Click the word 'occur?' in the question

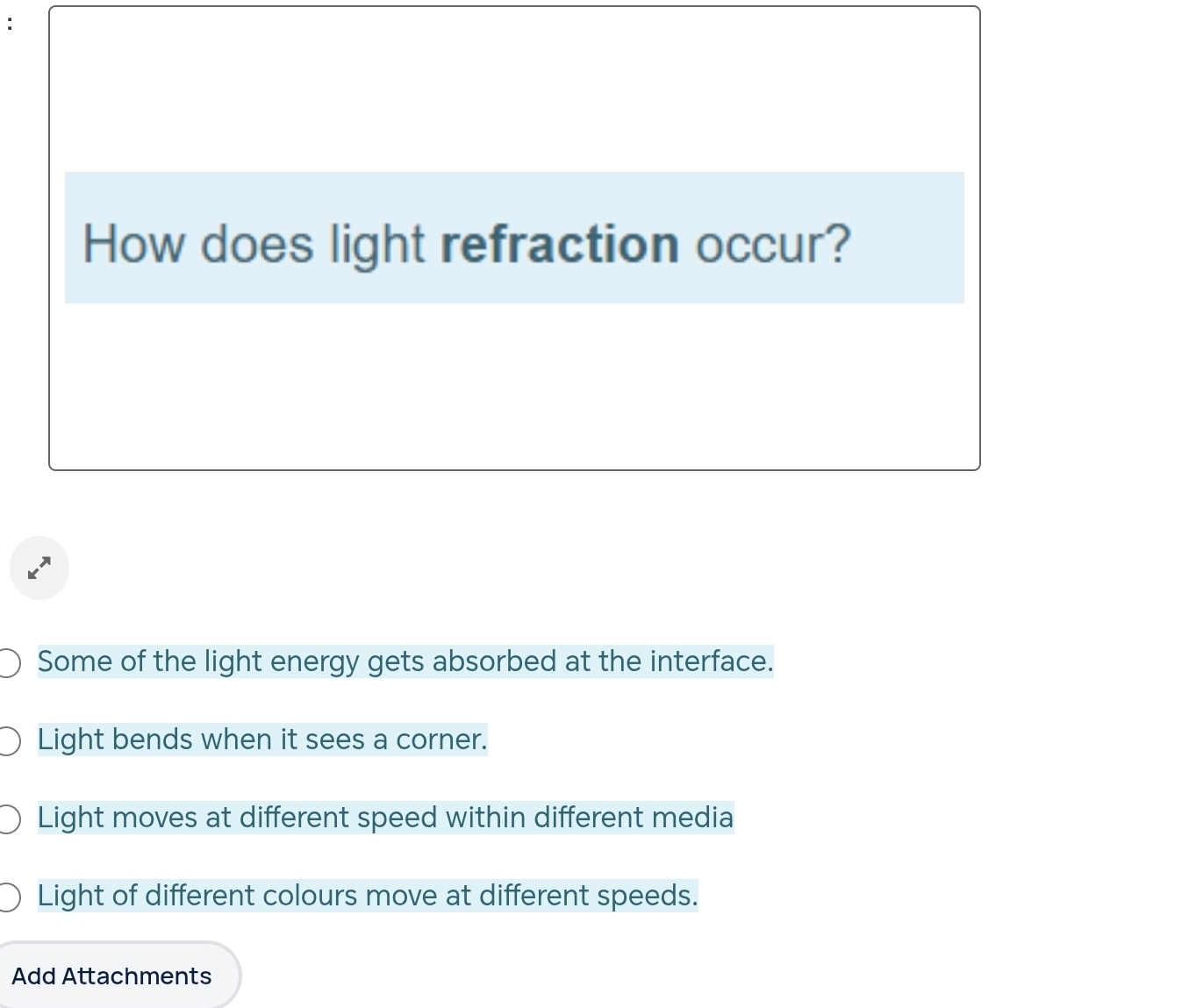tap(773, 244)
